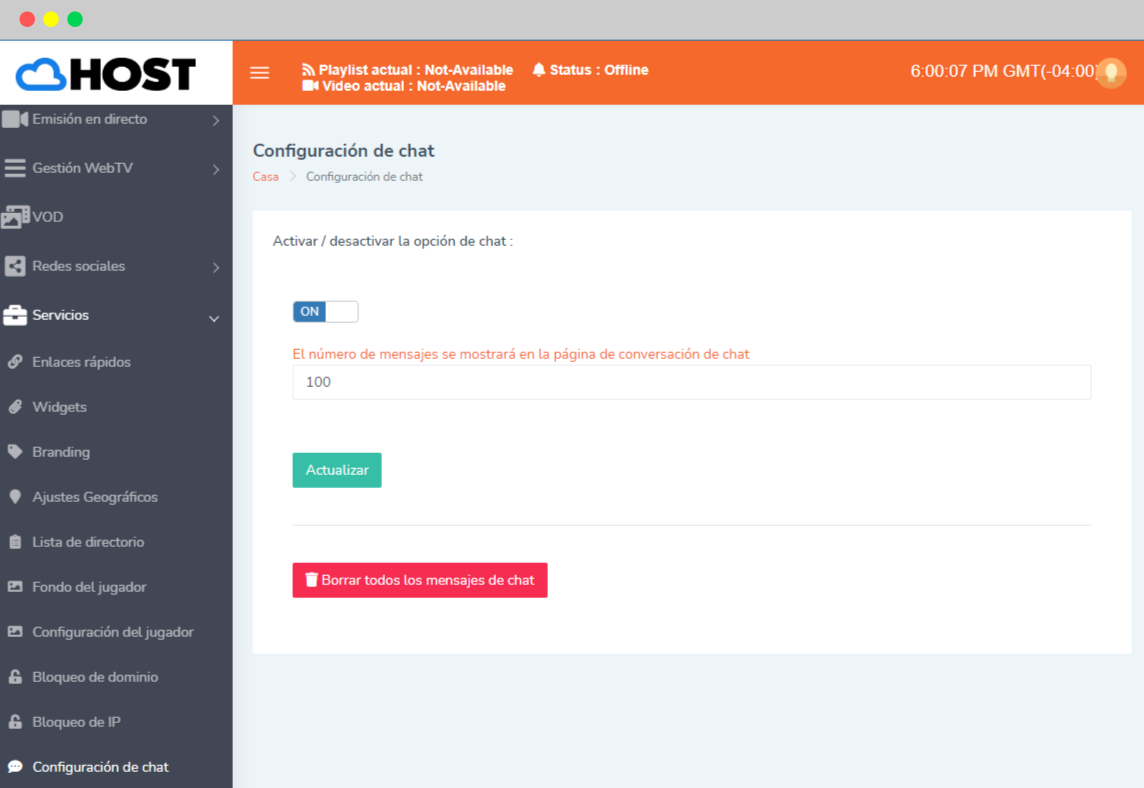Screen dimensions: 1144x788
Task: Expand Emisión en directo submenu chevron
Action: 216,120
